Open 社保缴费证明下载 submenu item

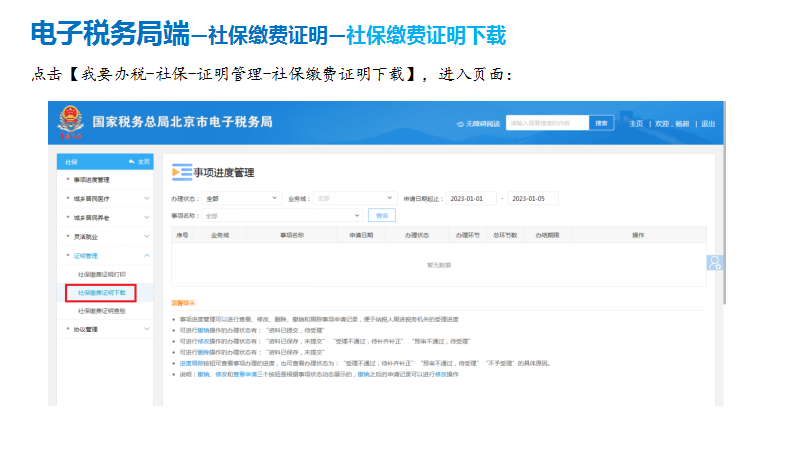102,293
